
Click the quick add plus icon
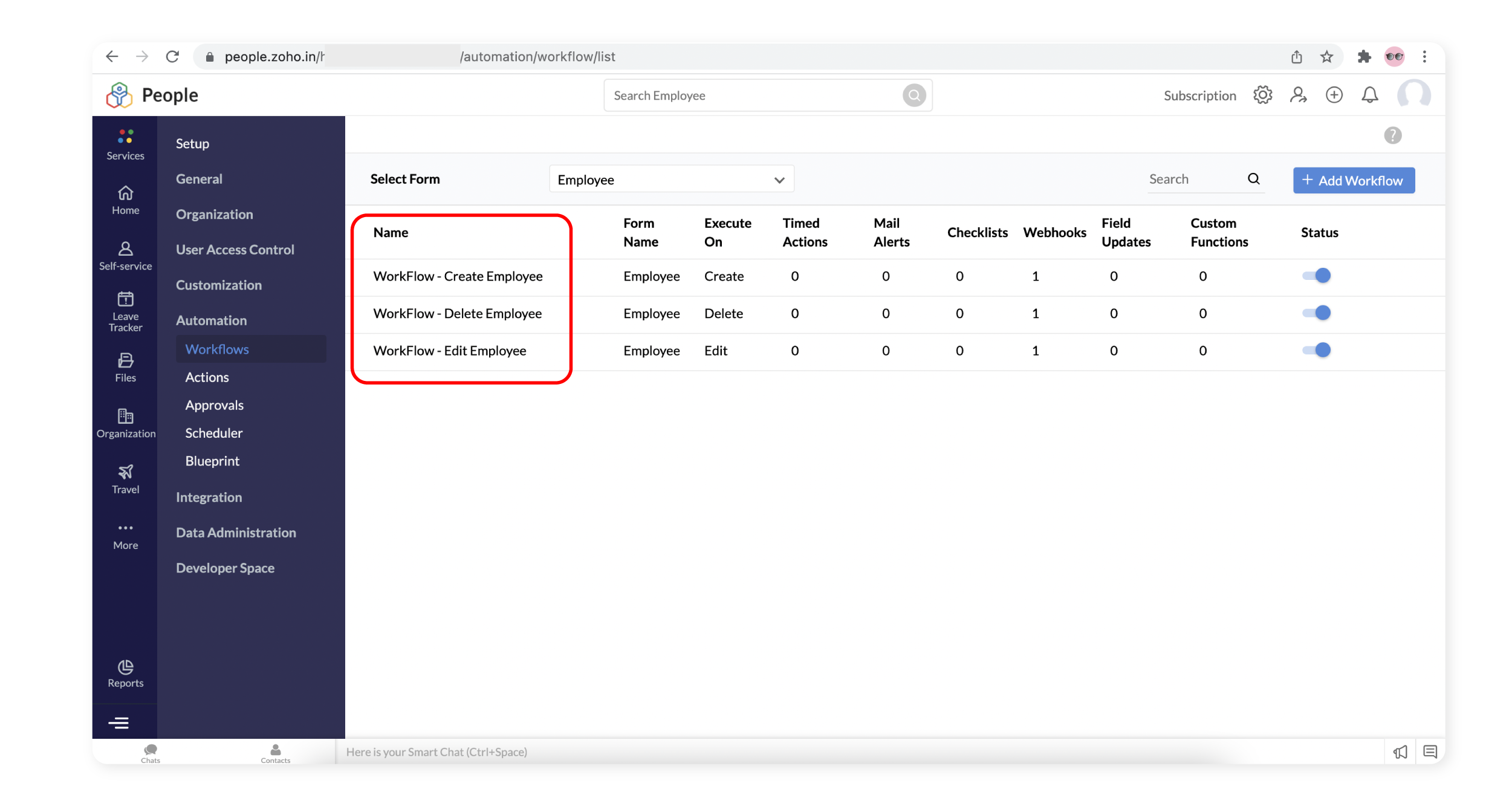pos(1334,95)
